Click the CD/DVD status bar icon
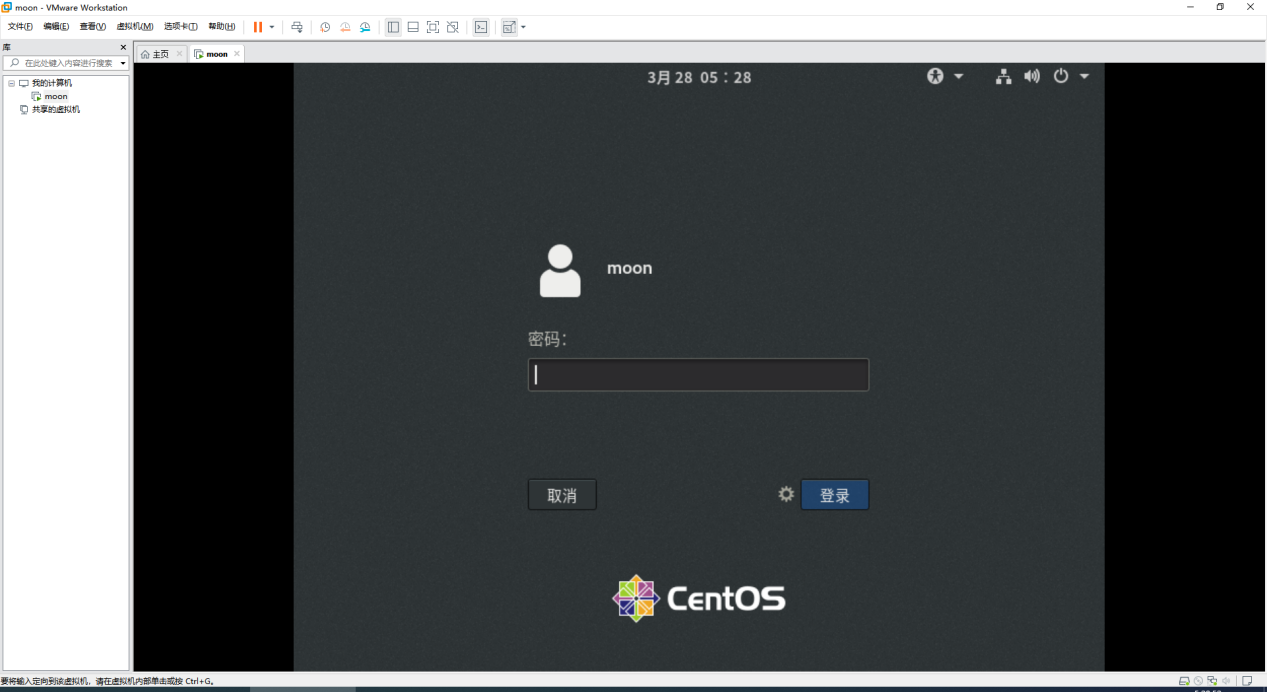1267x692 pixels. 1198,681
